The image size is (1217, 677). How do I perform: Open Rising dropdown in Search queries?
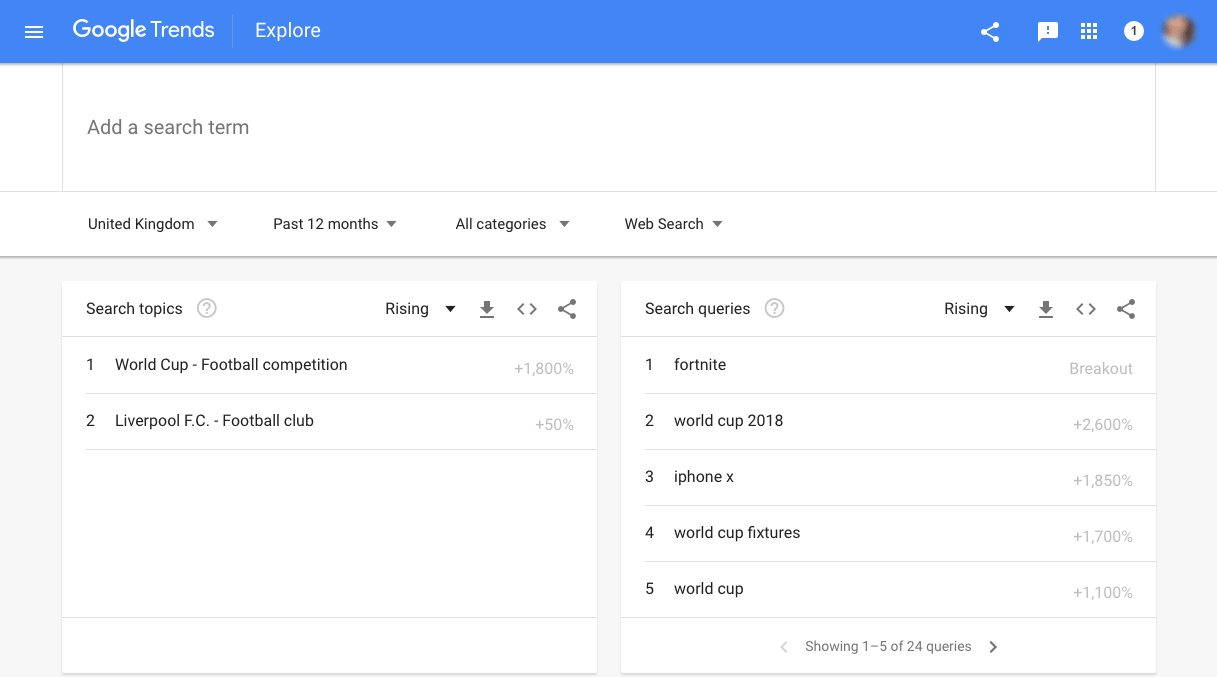coord(979,309)
